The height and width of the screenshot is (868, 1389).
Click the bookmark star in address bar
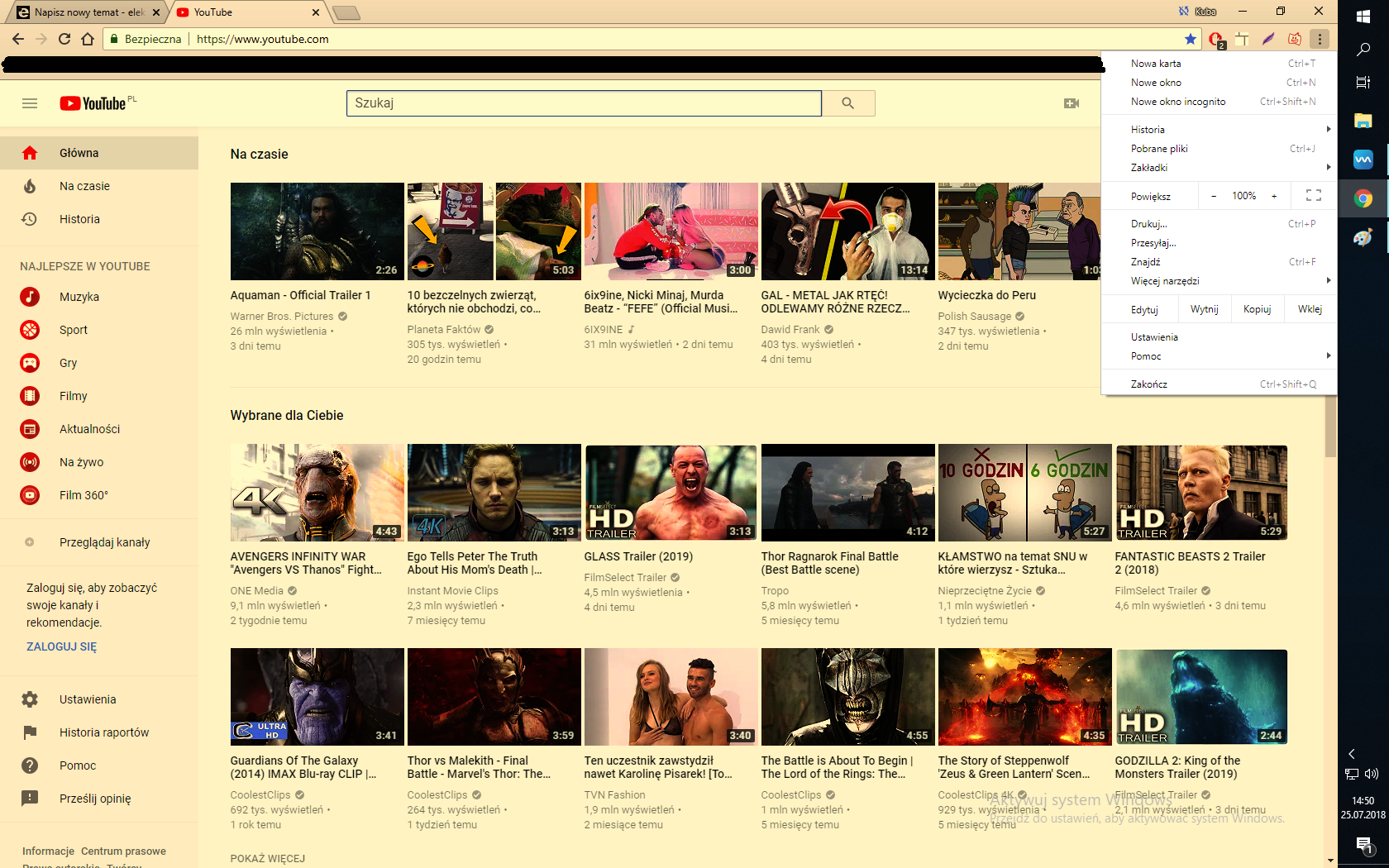click(x=1191, y=39)
